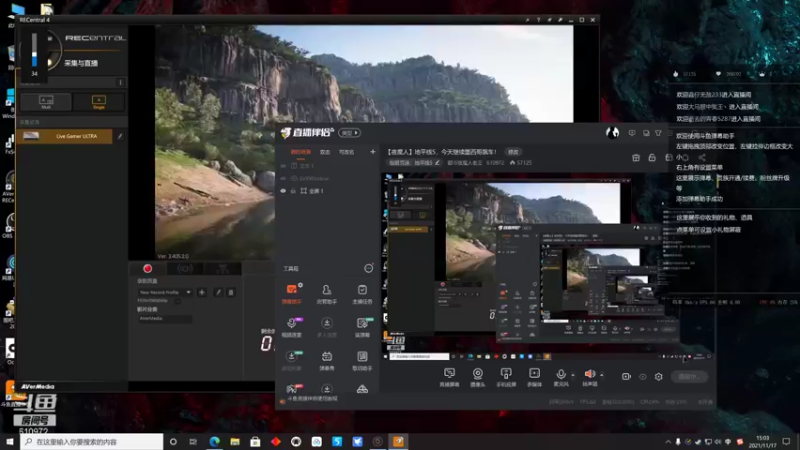
Task: Open RECentral three-dot options menu
Action: coord(120,82)
